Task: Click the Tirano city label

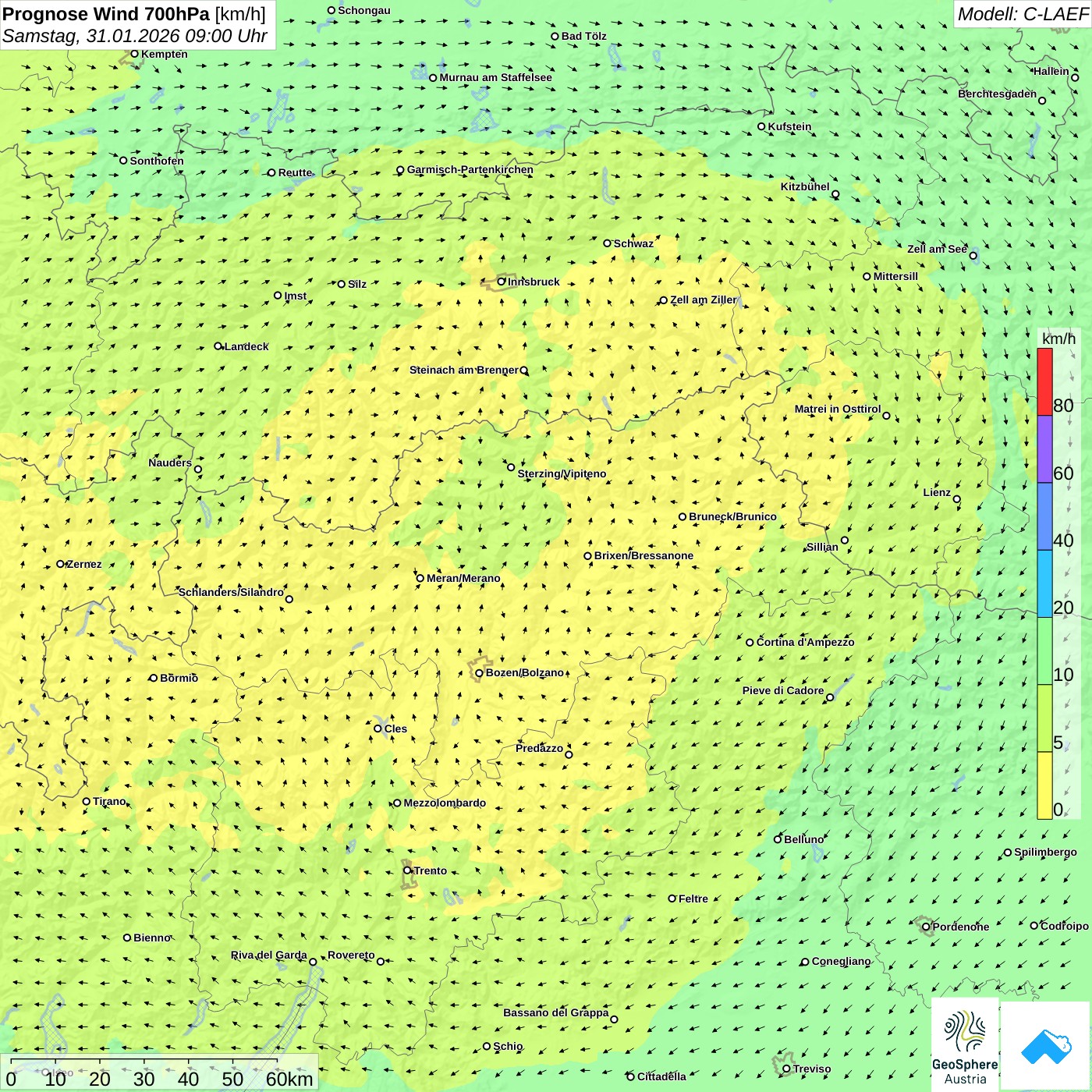Action: (x=109, y=801)
